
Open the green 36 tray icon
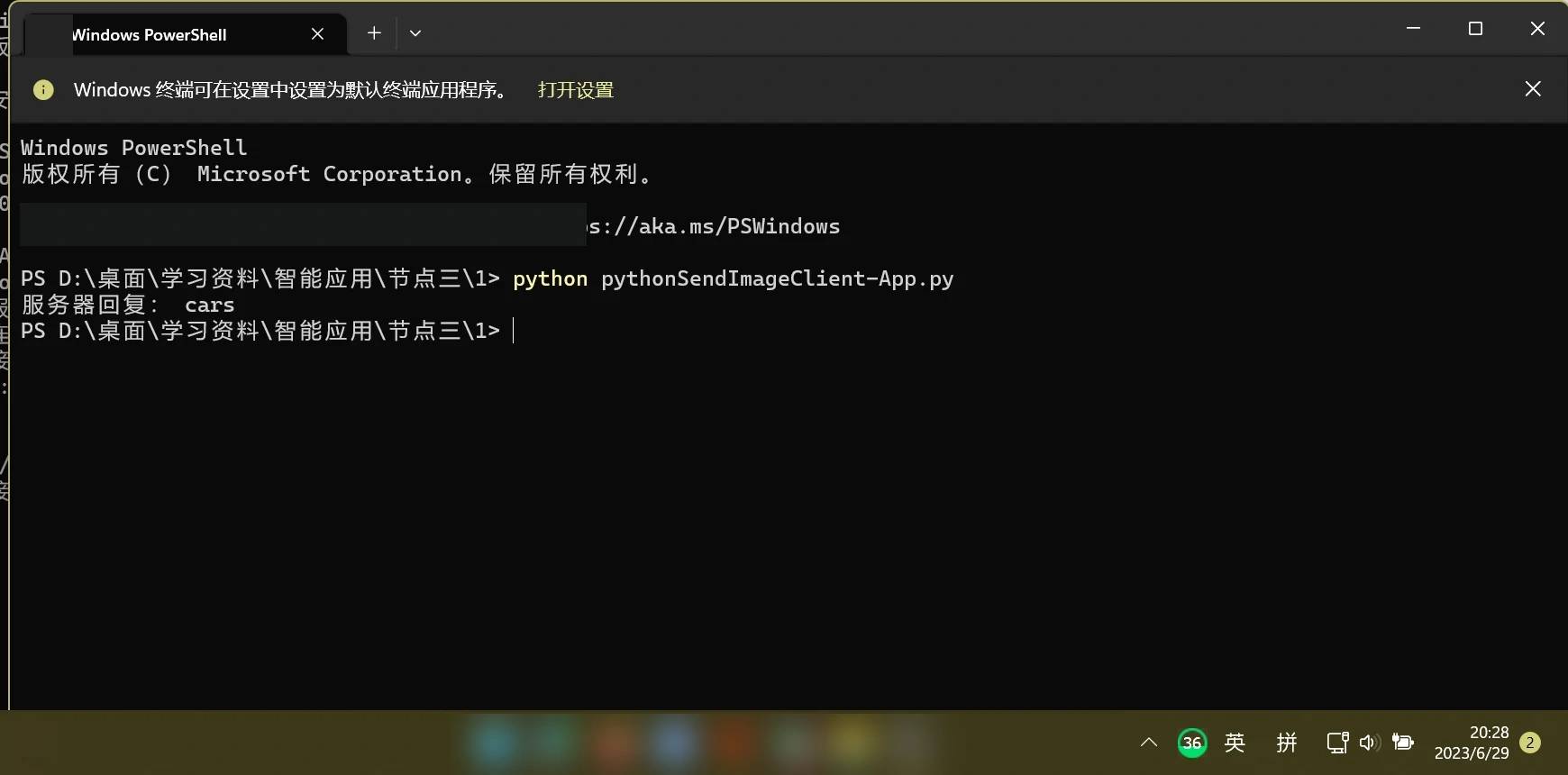(1192, 743)
